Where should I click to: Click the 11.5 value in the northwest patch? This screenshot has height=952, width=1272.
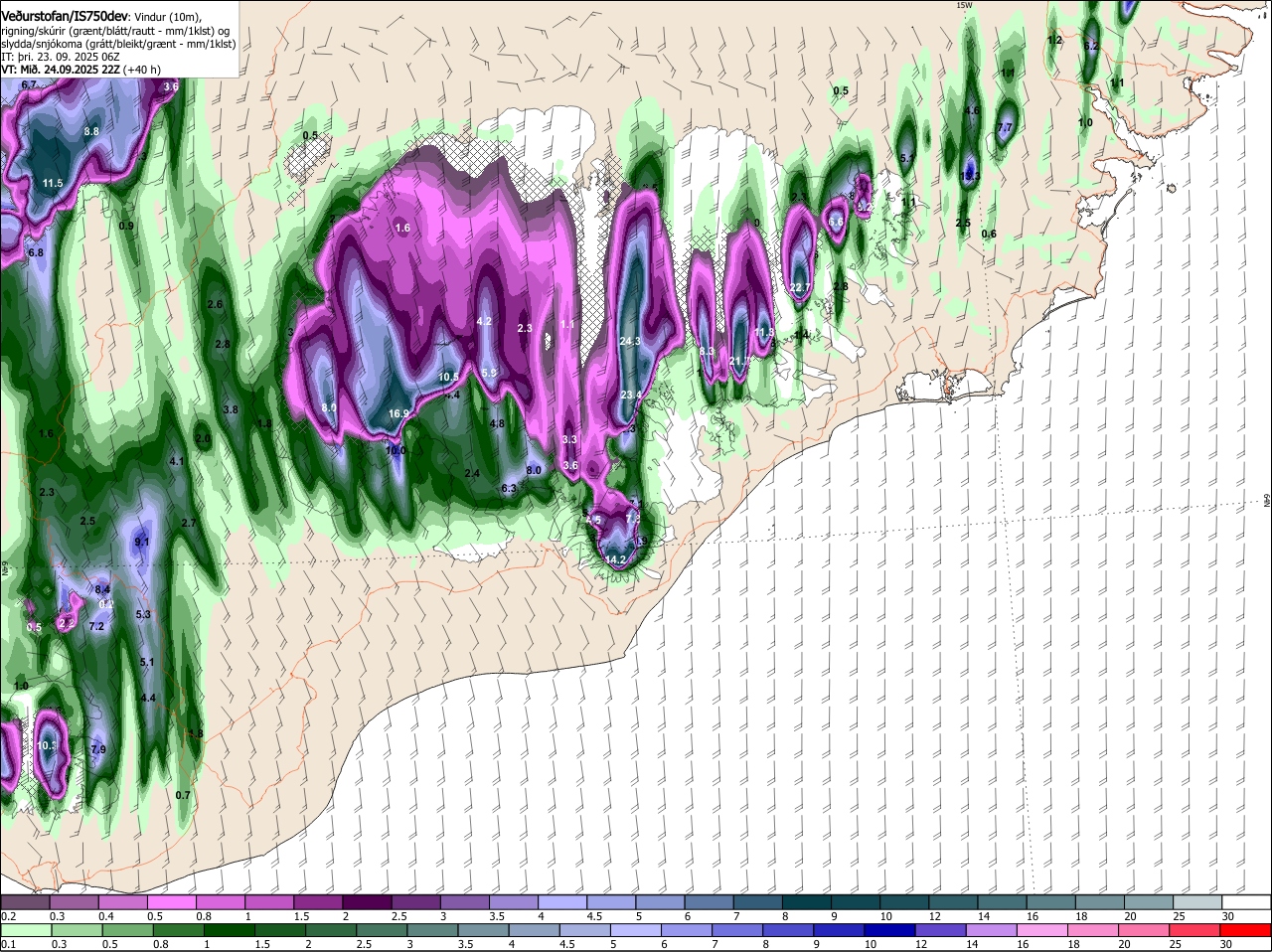53,183
